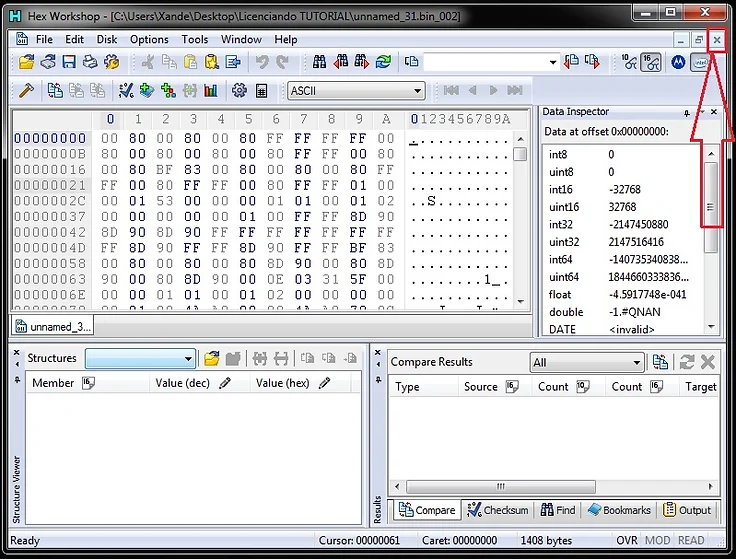Toggle decimal offset display (10) icon
Screen dimensions: 736x559
(629, 62)
